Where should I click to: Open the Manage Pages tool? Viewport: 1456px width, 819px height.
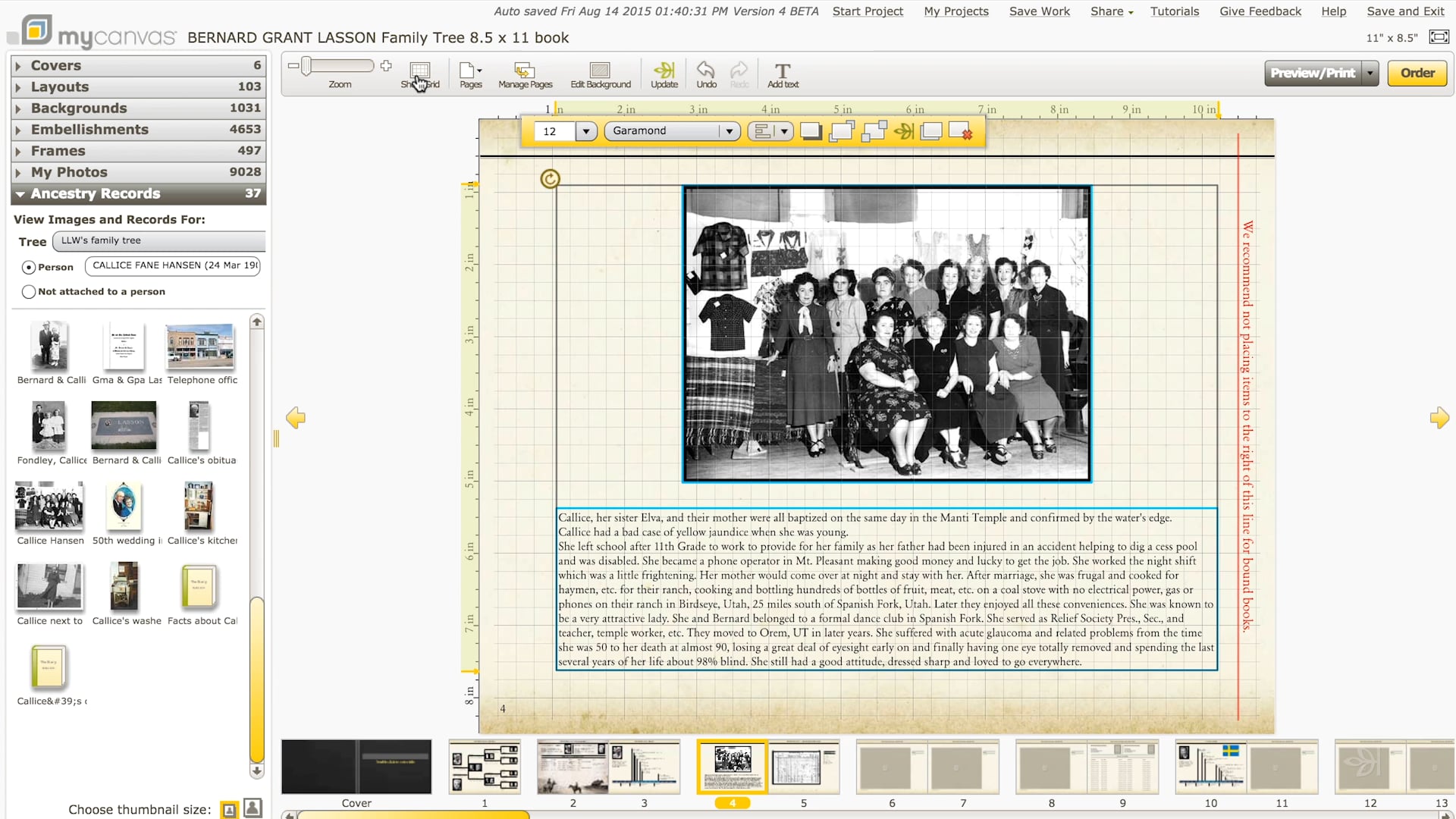click(525, 74)
